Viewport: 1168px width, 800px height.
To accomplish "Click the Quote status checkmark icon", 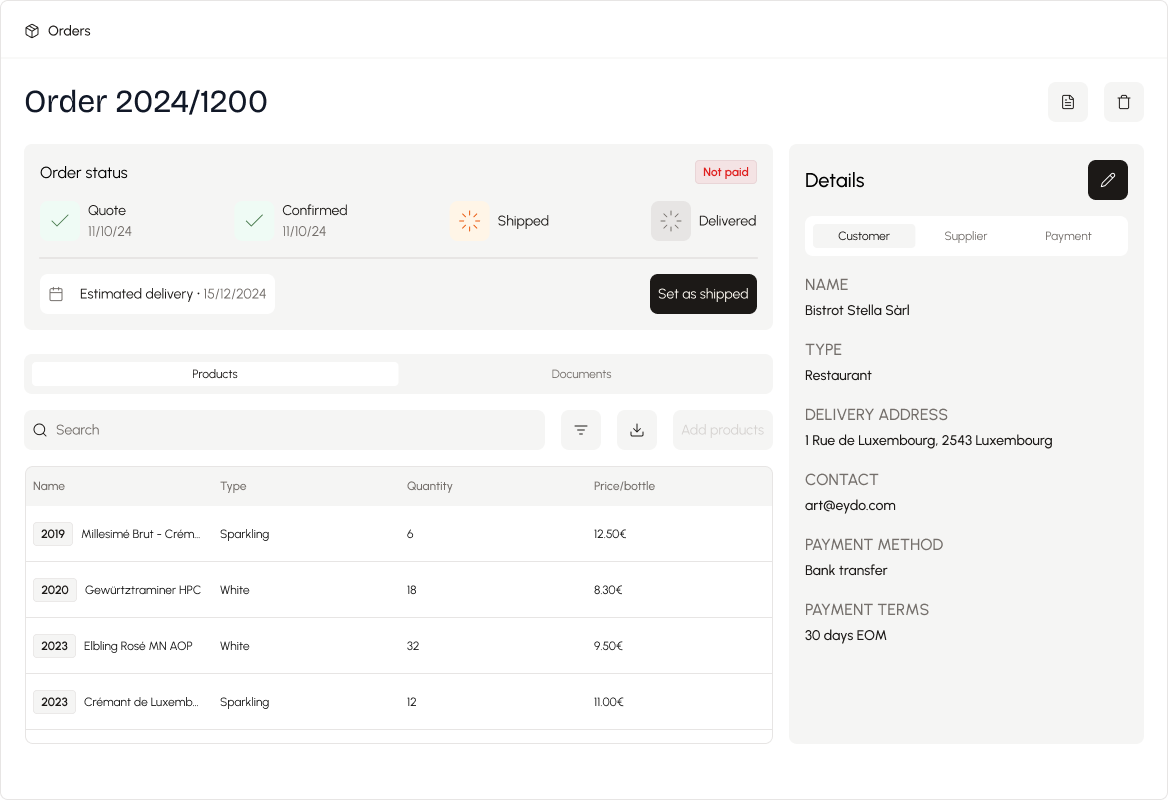I will 60,221.
